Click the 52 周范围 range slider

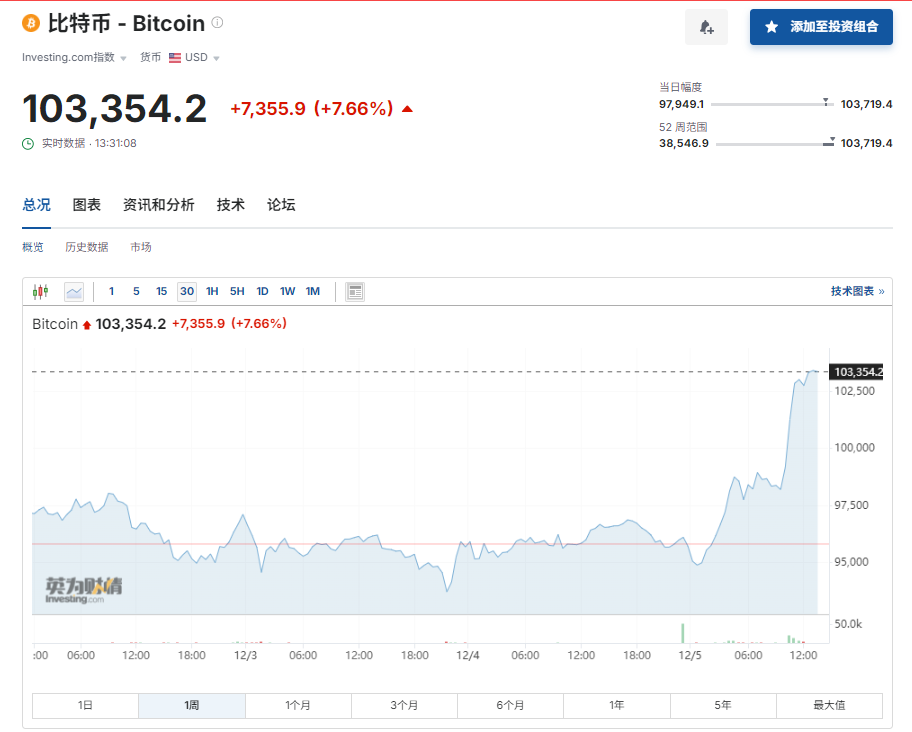(775, 144)
